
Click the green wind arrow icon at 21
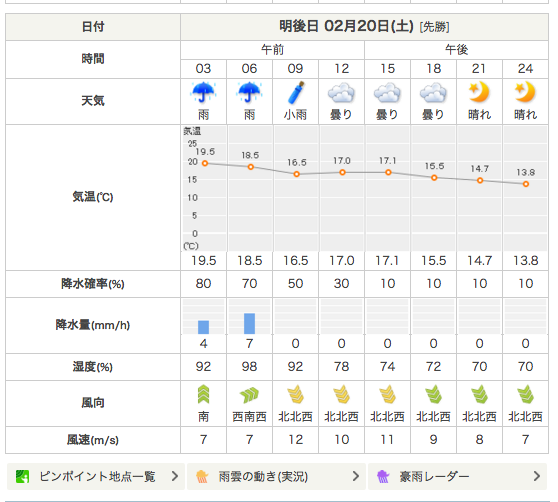(x=479, y=394)
